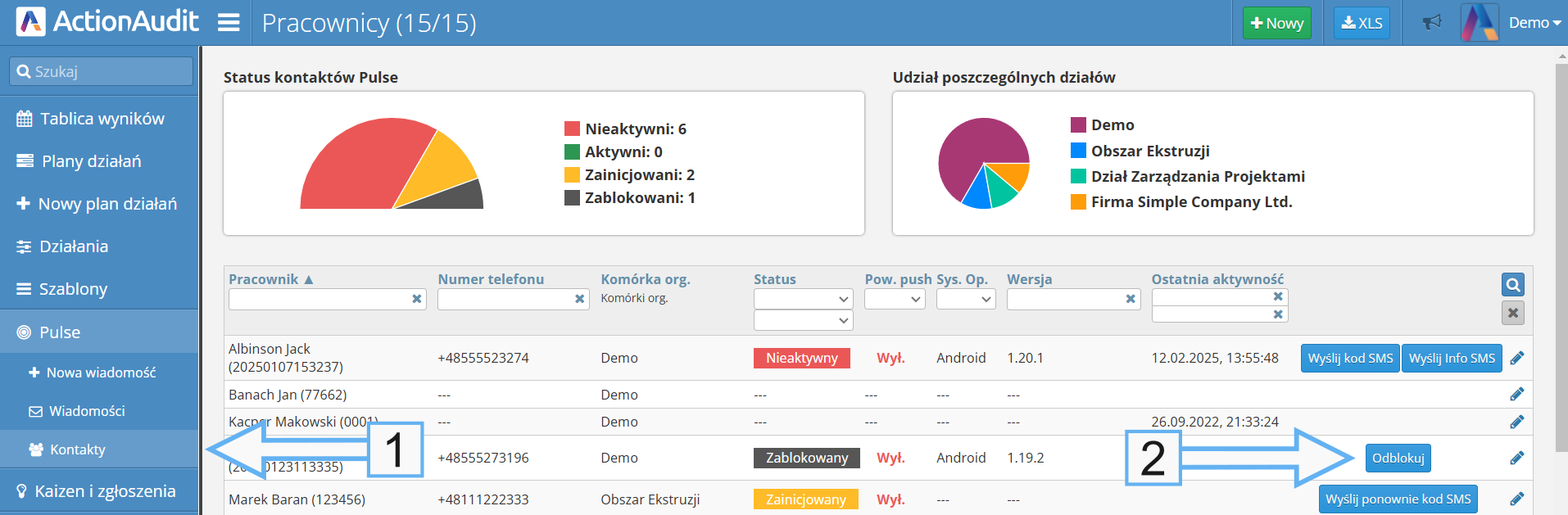Click the Odblokuj button
Viewport: 1568px width, 515px height.
(1398, 459)
